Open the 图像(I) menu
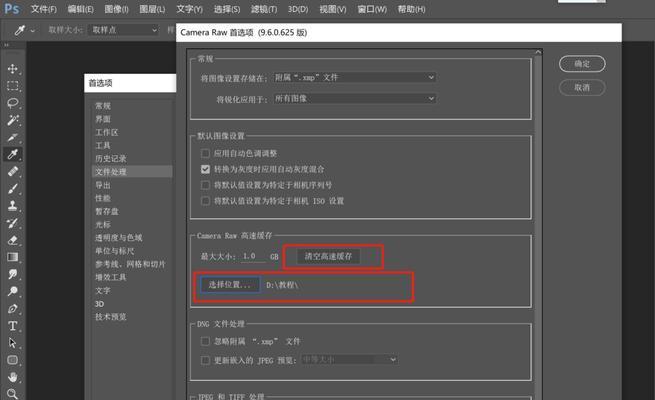Viewport: 655px width, 400px height. [116, 9]
